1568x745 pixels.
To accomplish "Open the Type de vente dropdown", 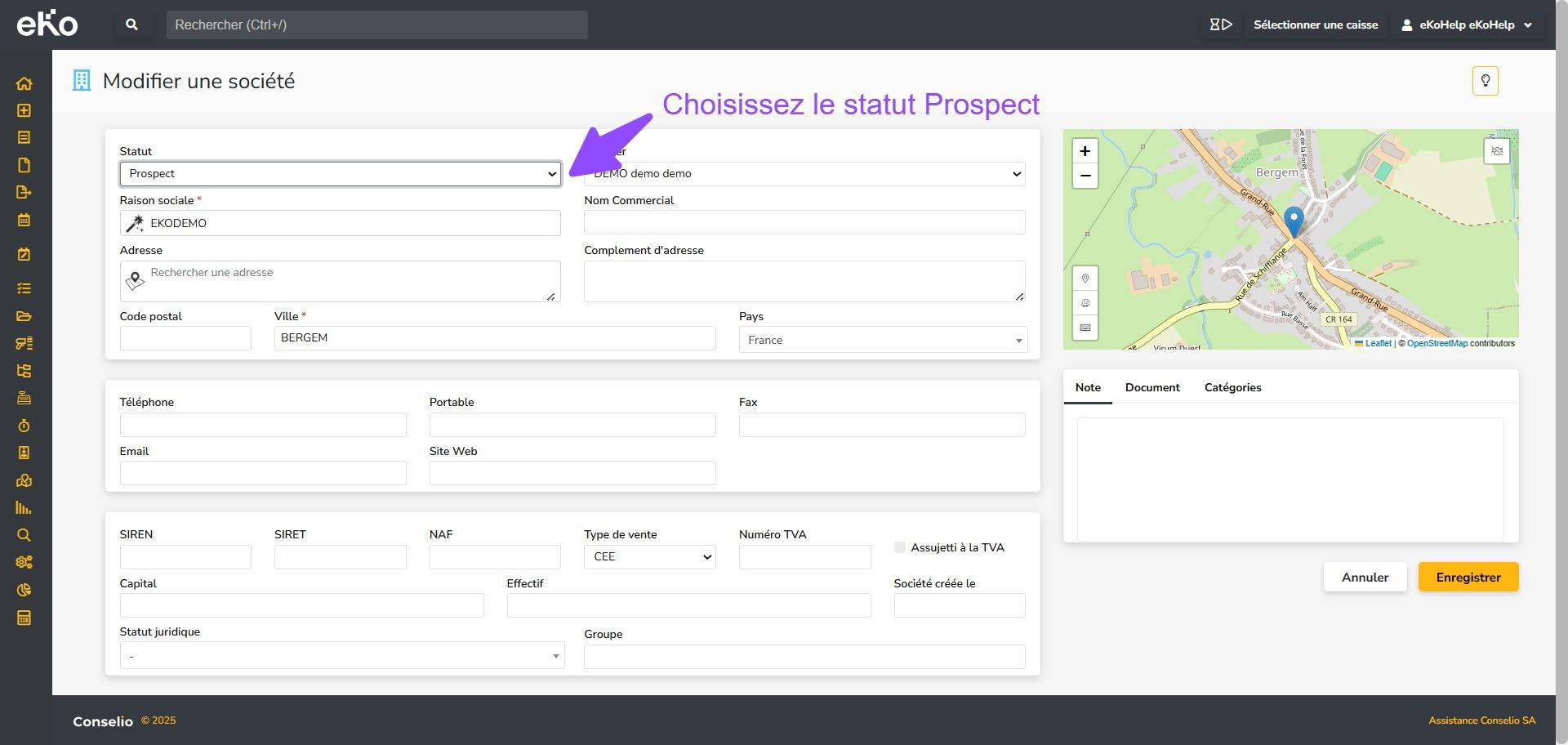I will tap(649, 557).
